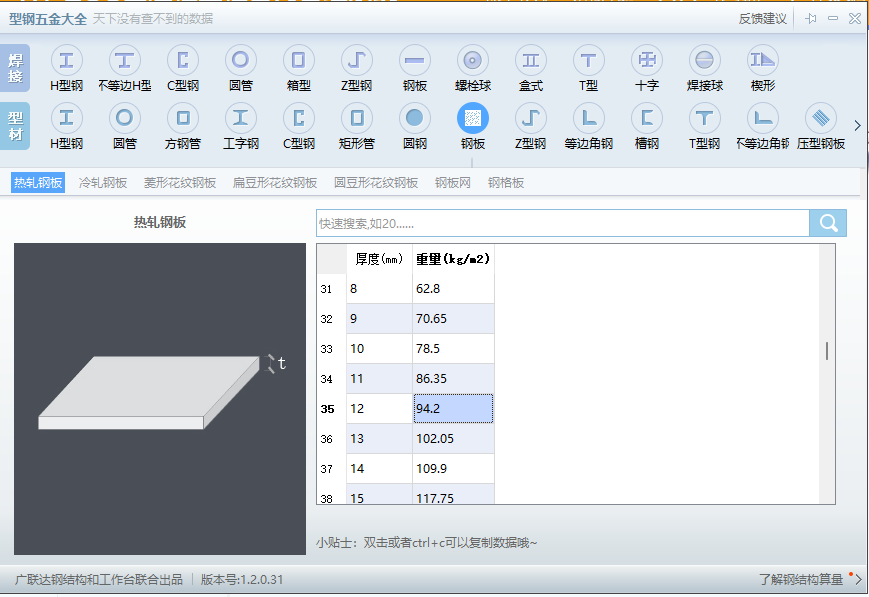
Task: Select weight cell 86.35
Action: [453, 379]
